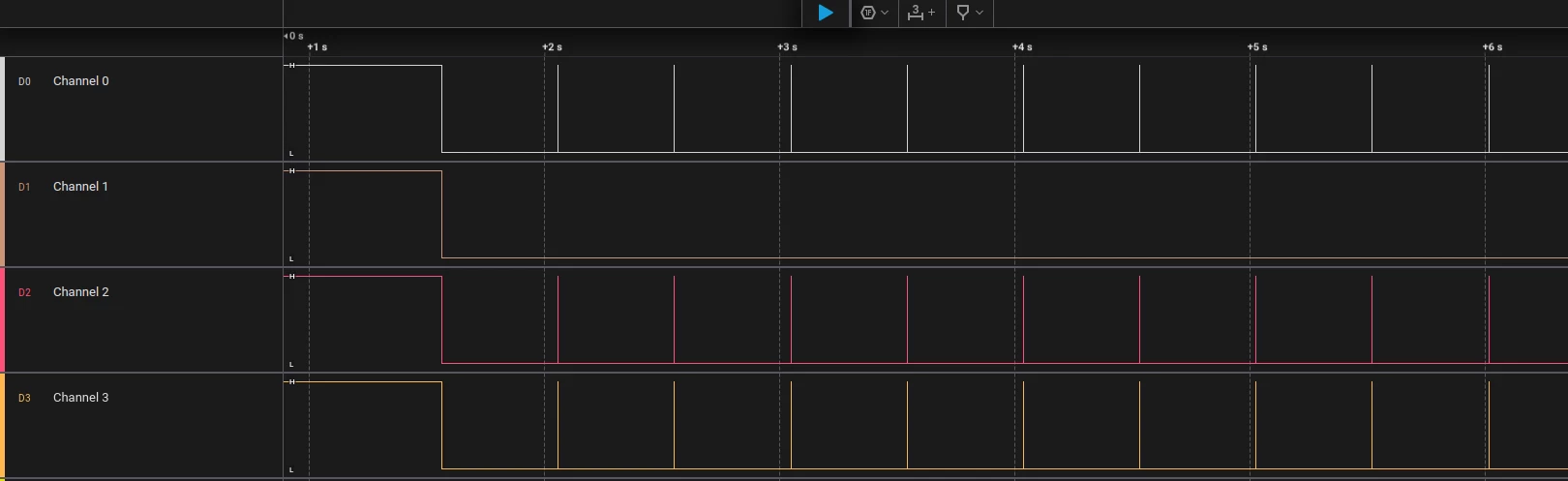Click the +2 s timeline label
1568x481 pixels.
click(552, 47)
